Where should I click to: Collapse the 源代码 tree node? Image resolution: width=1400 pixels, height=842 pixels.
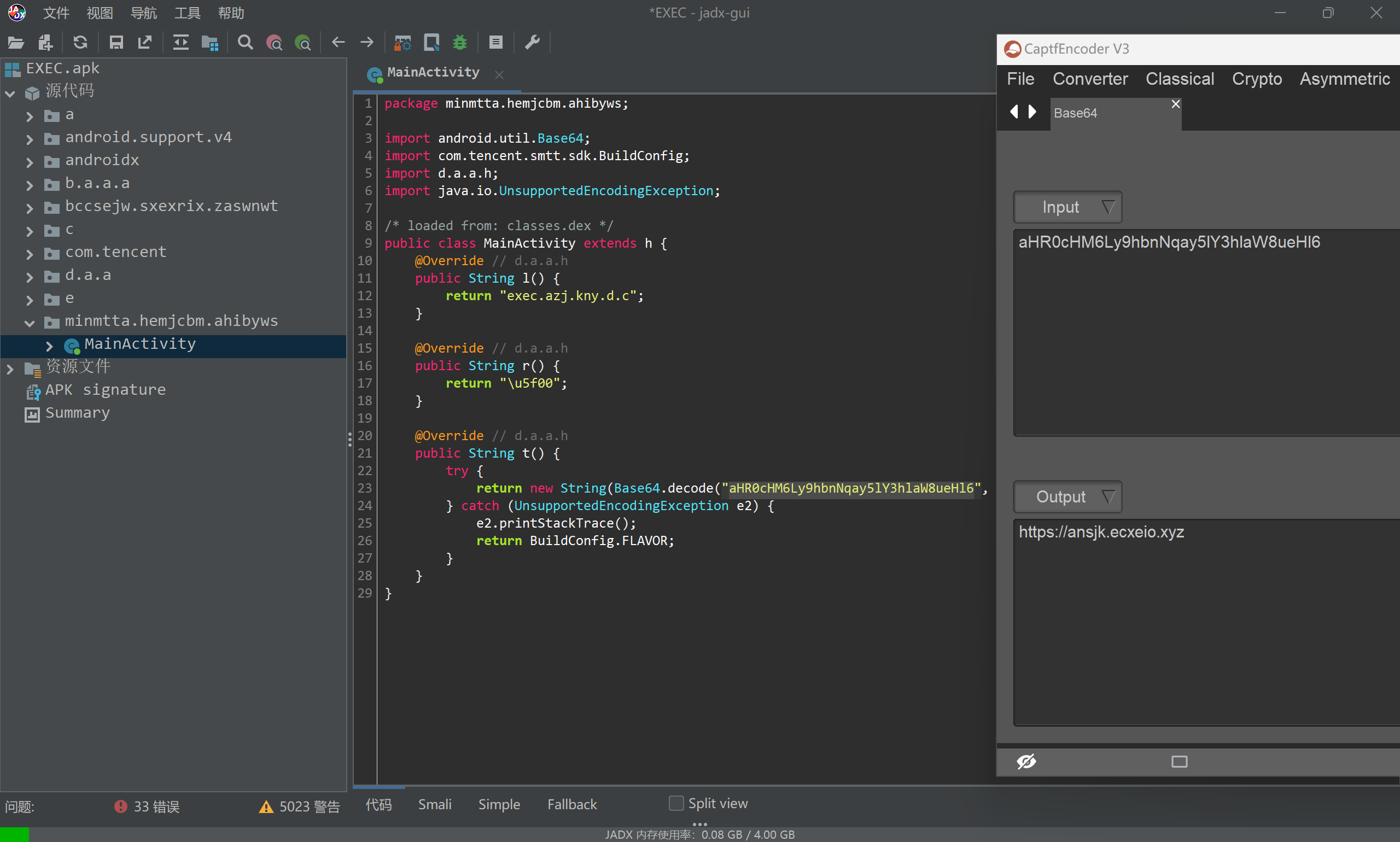pos(10,93)
